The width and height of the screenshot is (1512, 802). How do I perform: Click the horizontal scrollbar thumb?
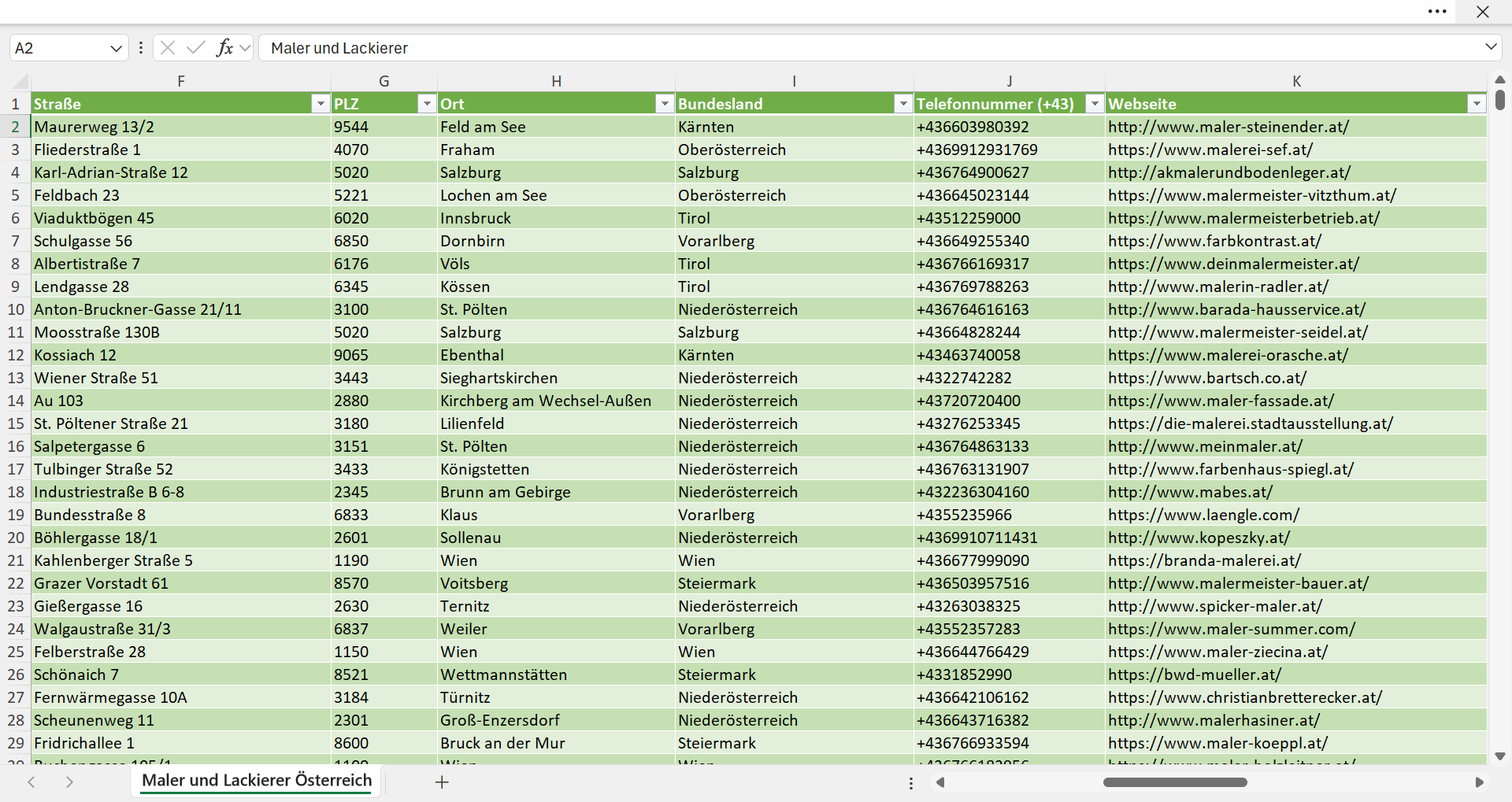(x=1175, y=782)
